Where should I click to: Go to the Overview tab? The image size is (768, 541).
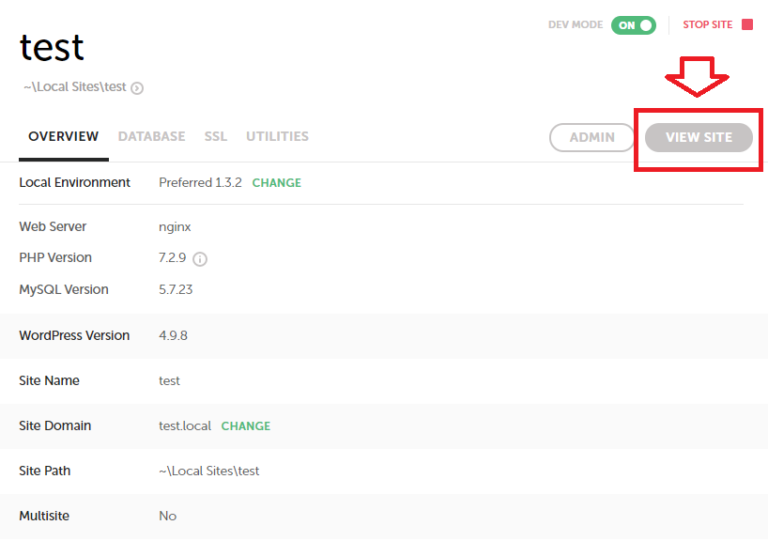pyautogui.click(x=64, y=137)
